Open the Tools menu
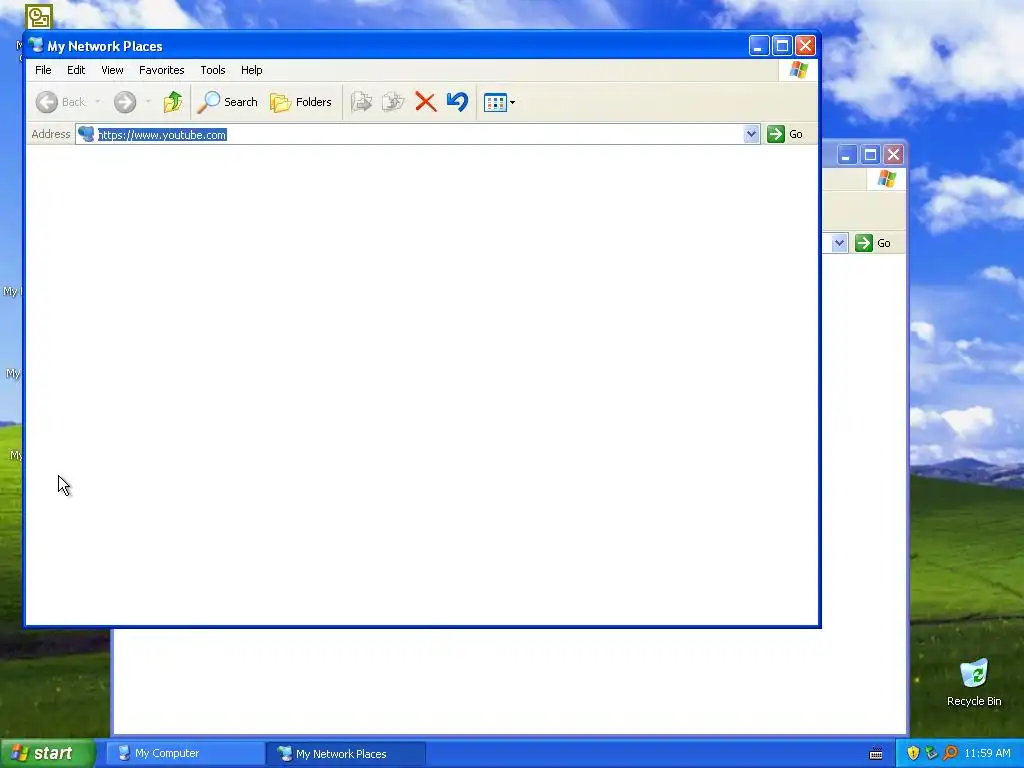Image resolution: width=1024 pixels, height=768 pixels. (212, 70)
